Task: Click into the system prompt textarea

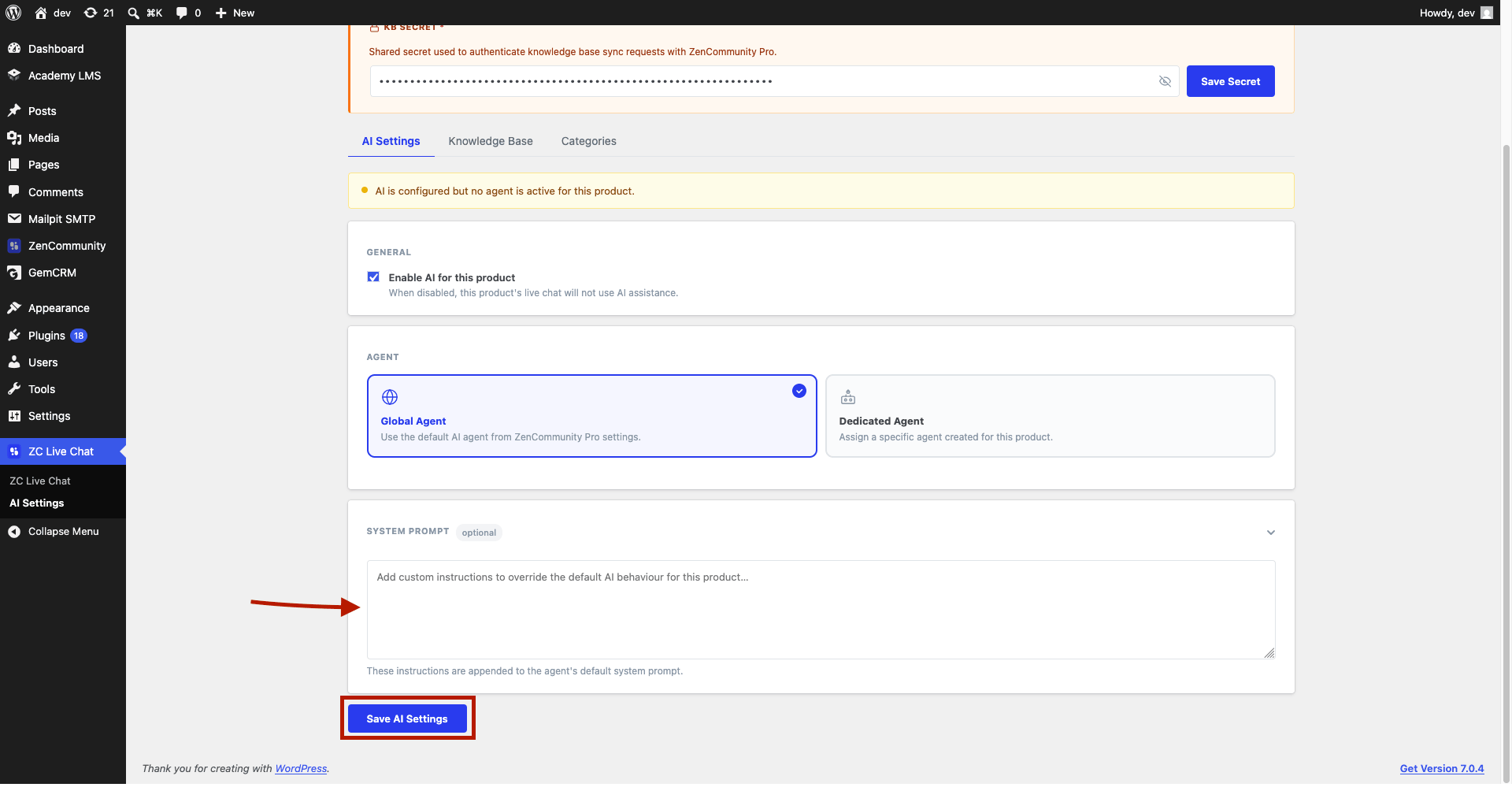Action: [821, 610]
